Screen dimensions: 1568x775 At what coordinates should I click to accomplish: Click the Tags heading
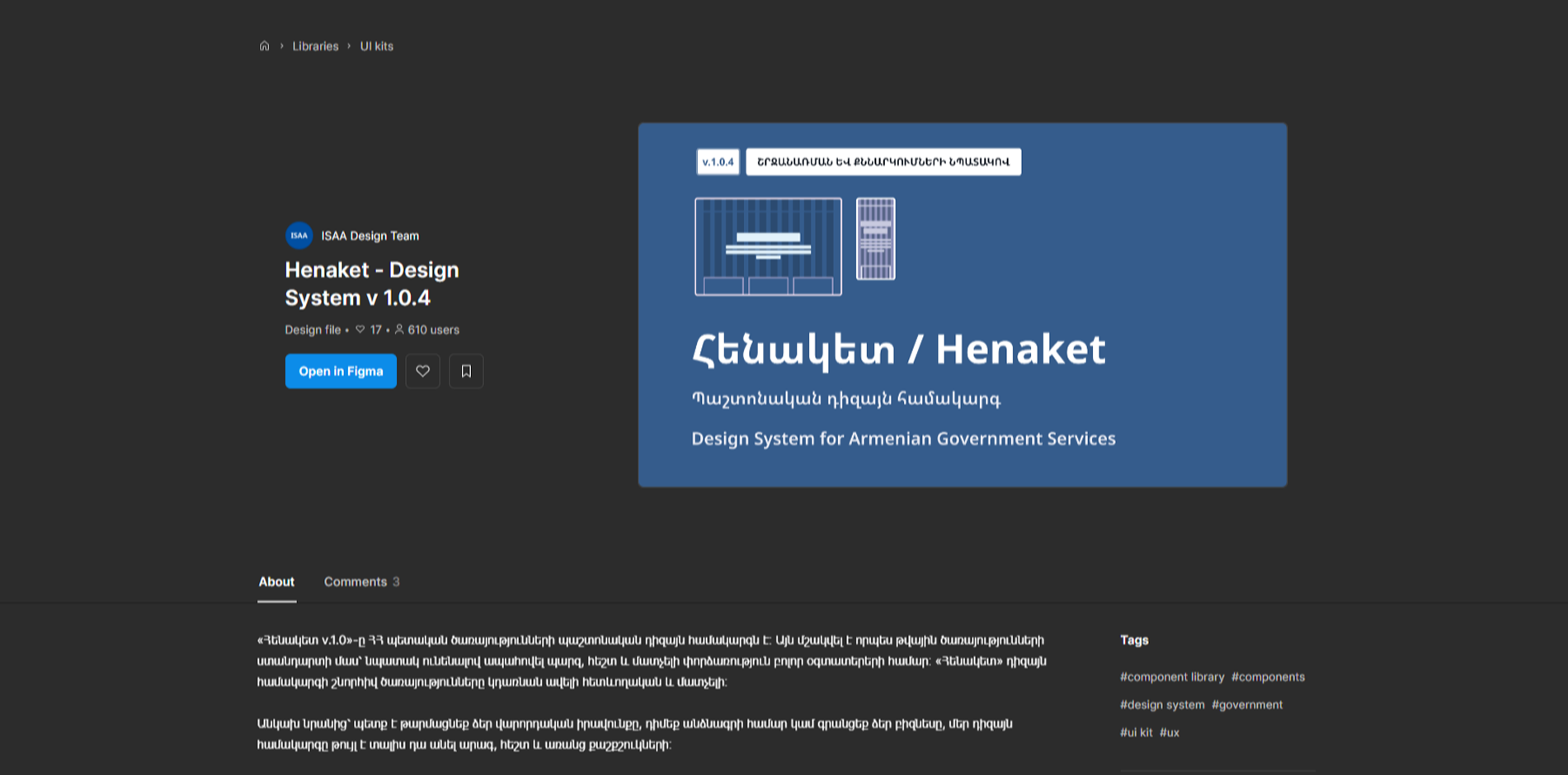coord(1134,640)
